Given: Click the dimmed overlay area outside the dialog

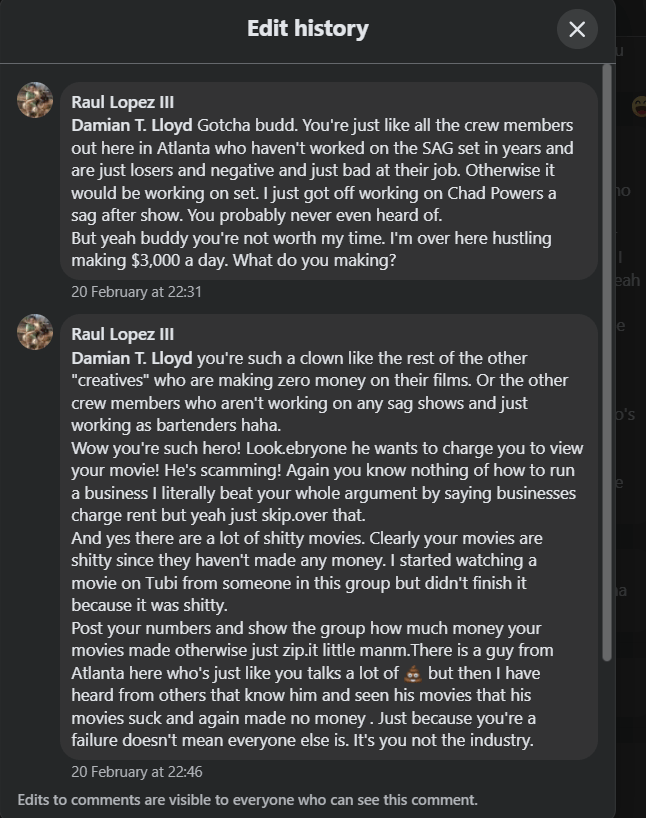Looking at the screenshot, I should tap(630, 450).
